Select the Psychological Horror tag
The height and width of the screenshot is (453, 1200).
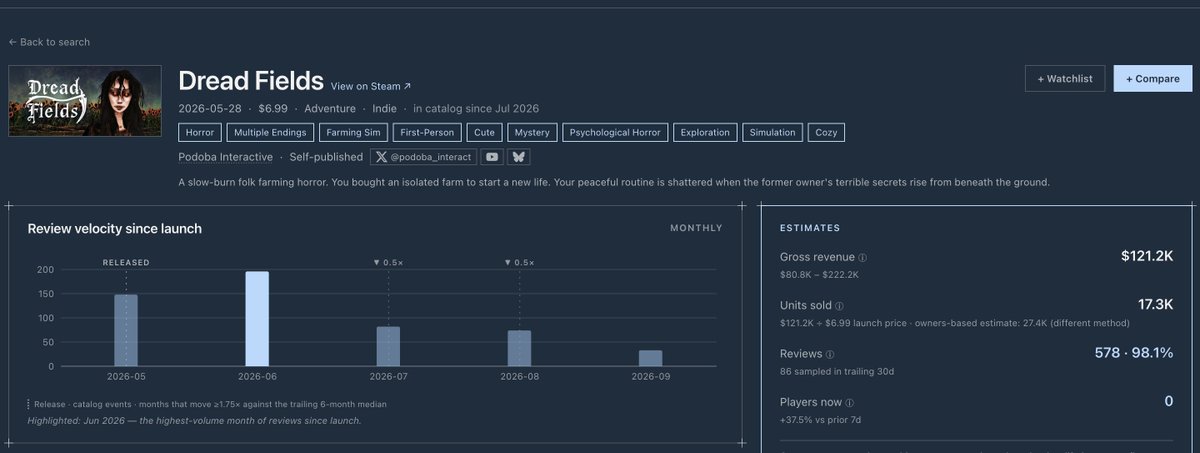614,132
